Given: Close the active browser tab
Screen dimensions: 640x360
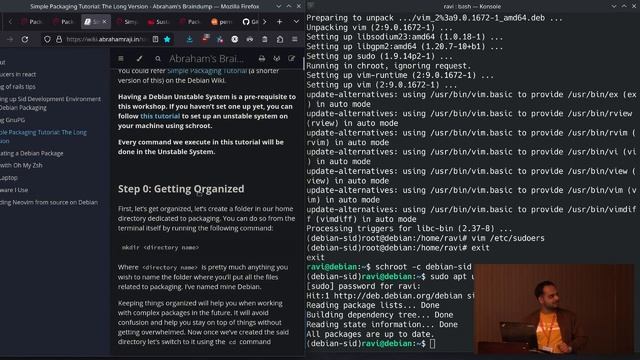Looking at the screenshot, I should [104, 22].
